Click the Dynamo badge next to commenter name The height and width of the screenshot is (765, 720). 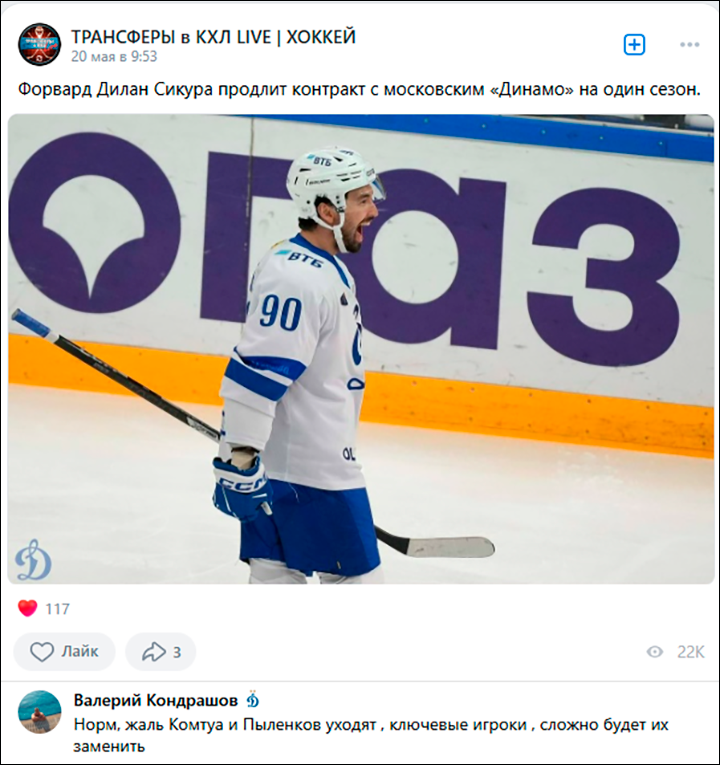[x=252, y=700]
